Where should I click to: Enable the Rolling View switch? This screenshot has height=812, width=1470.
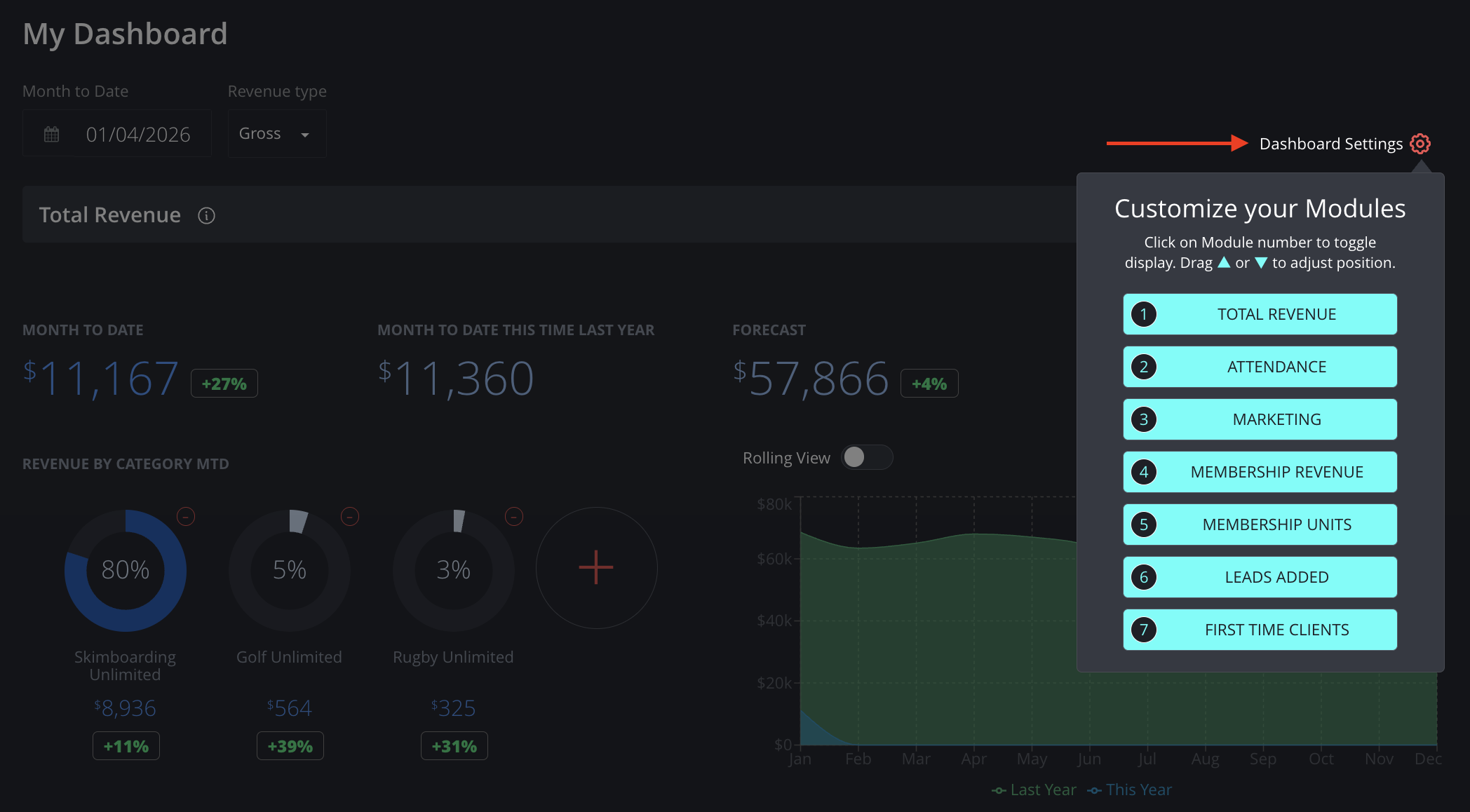pos(867,457)
